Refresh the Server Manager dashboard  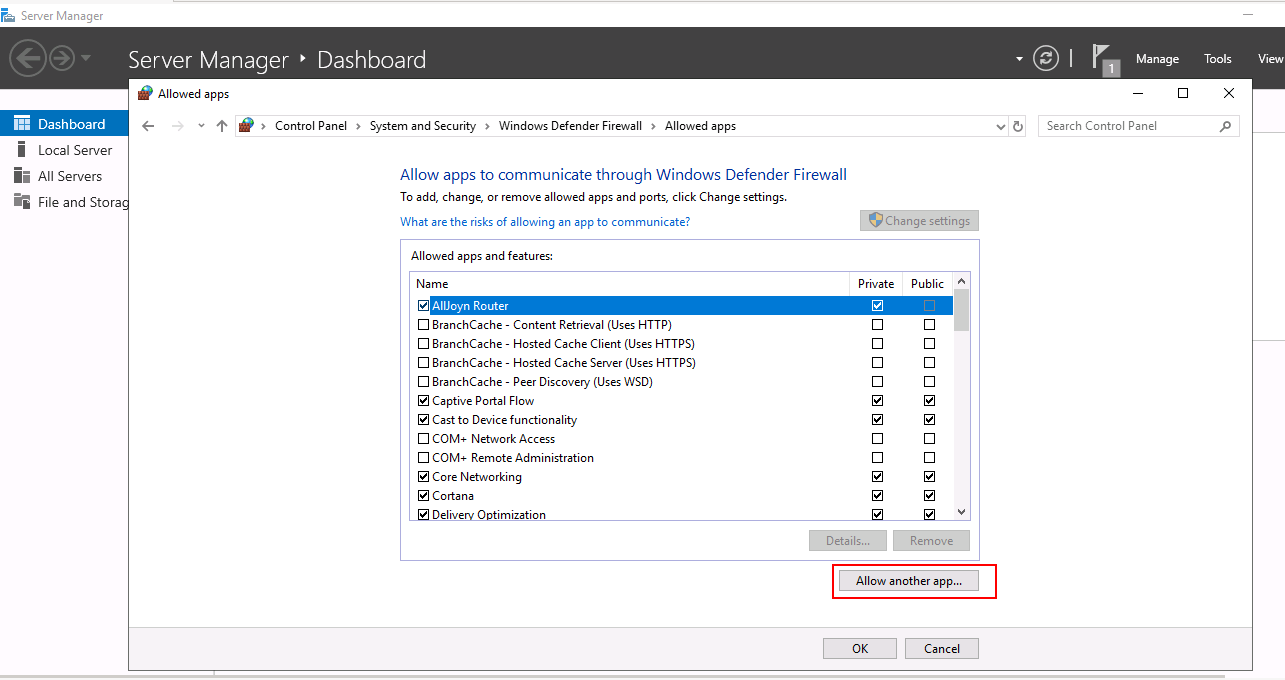pyautogui.click(x=1046, y=58)
